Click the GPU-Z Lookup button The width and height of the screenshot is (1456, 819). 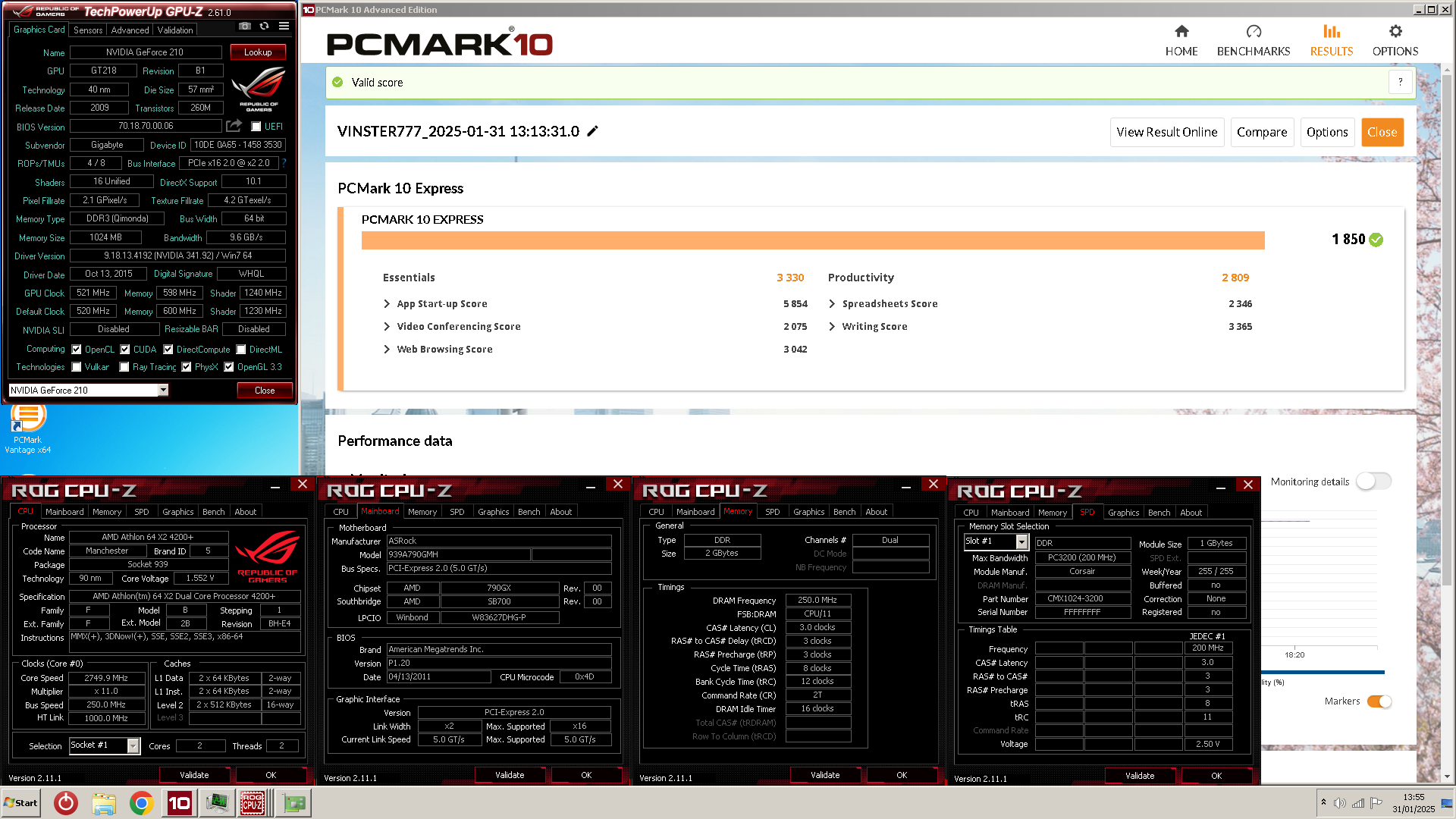tap(258, 52)
